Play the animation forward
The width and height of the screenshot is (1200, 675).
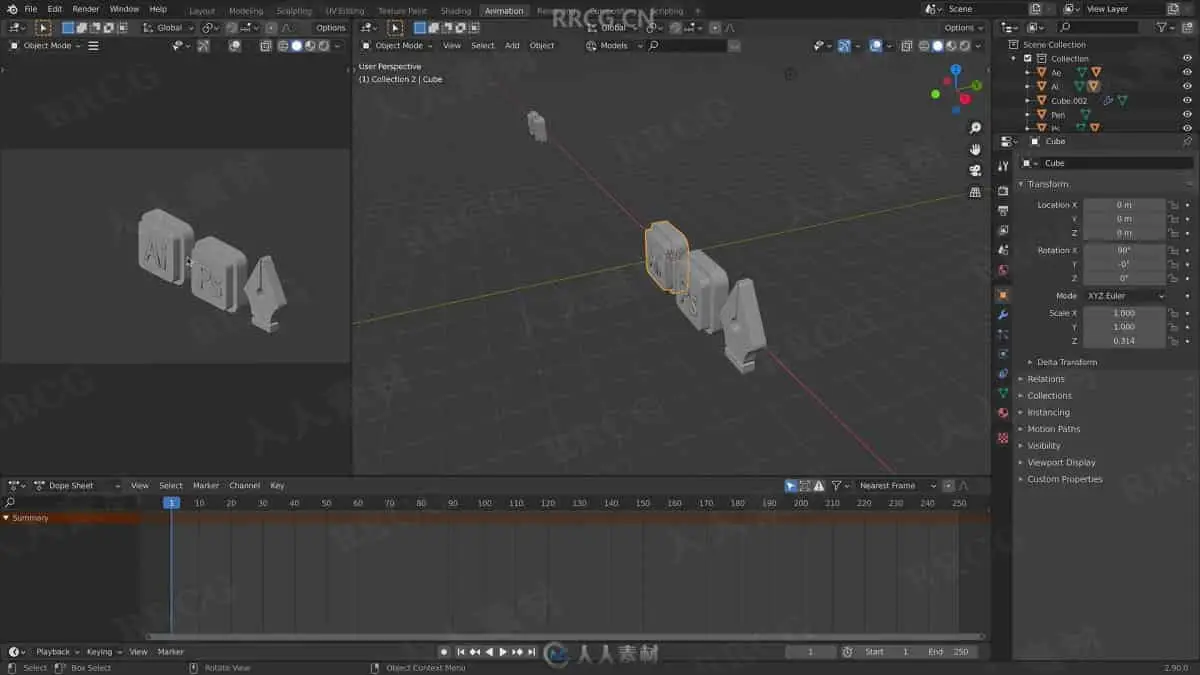(503, 652)
